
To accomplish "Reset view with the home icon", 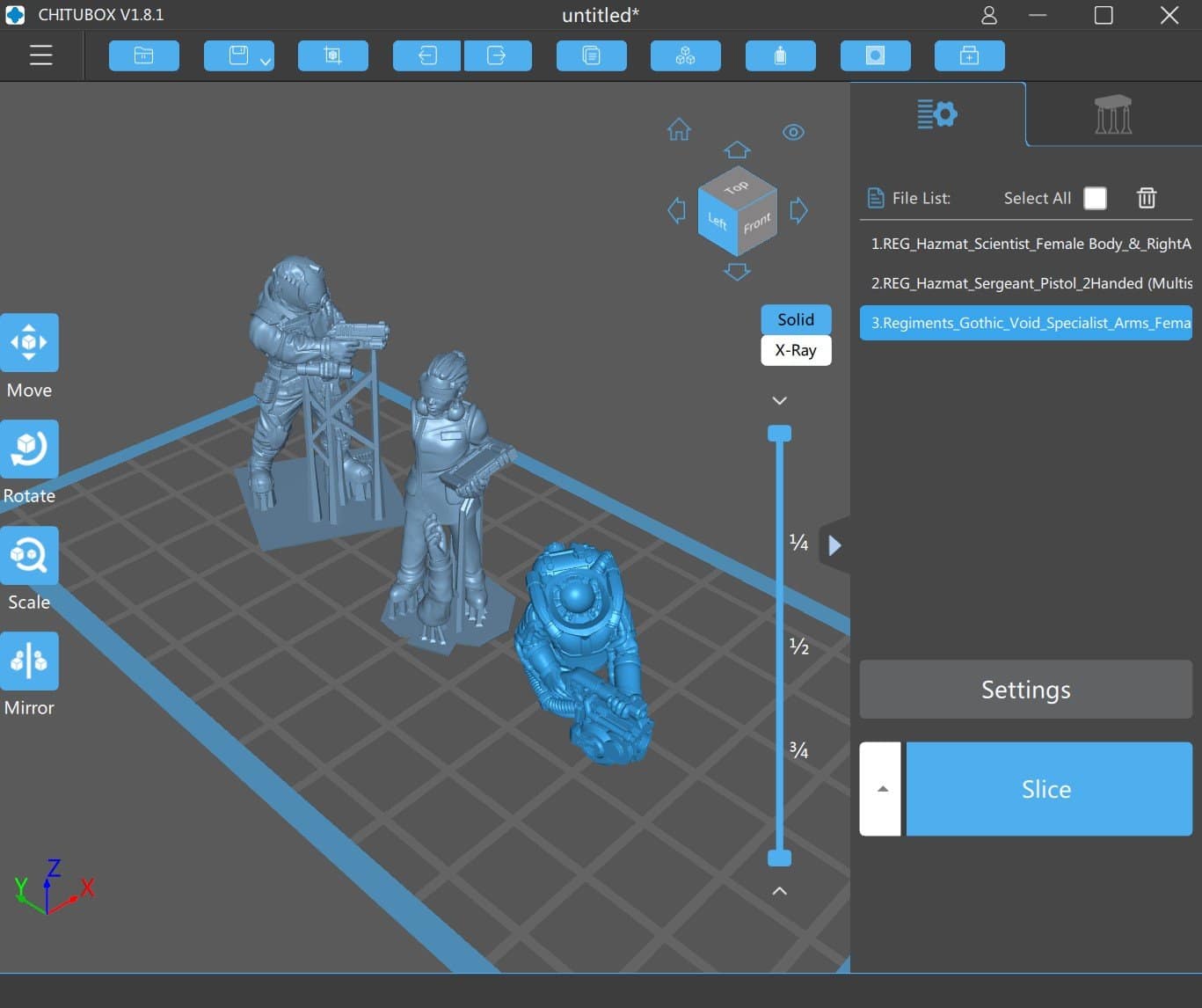I will point(679,130).
